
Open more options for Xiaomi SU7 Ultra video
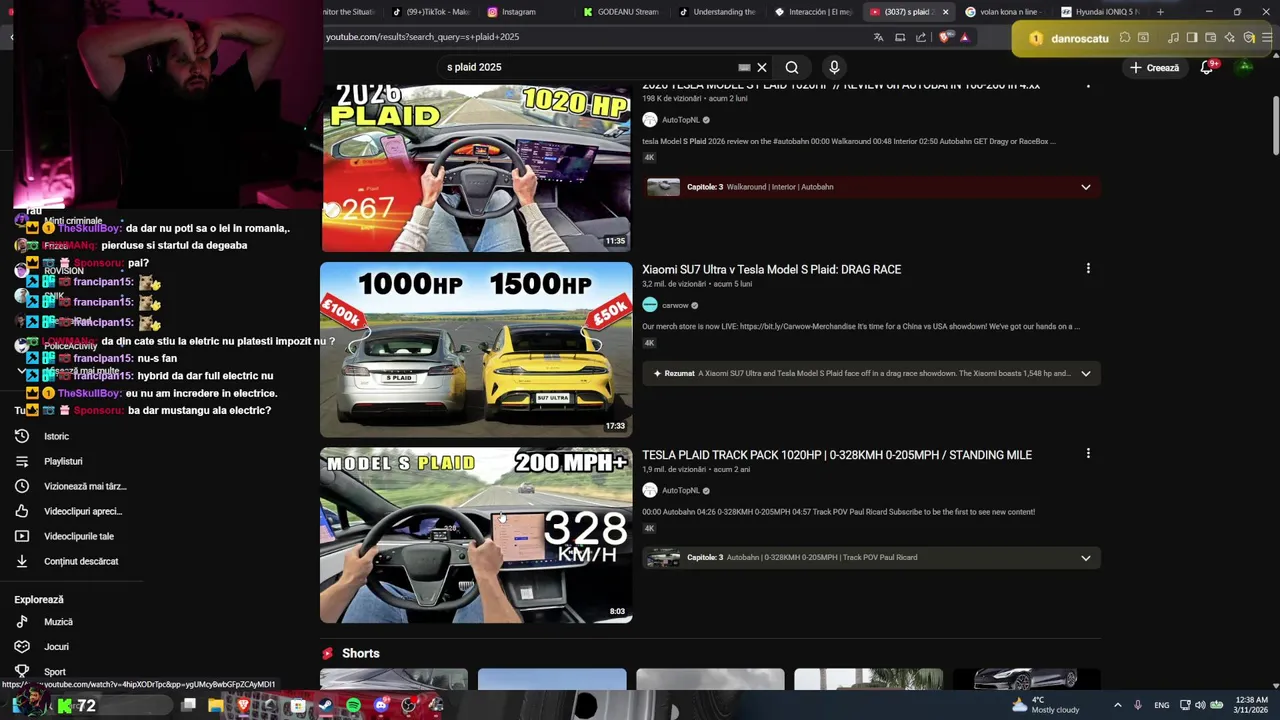[x=1088, y=268]
